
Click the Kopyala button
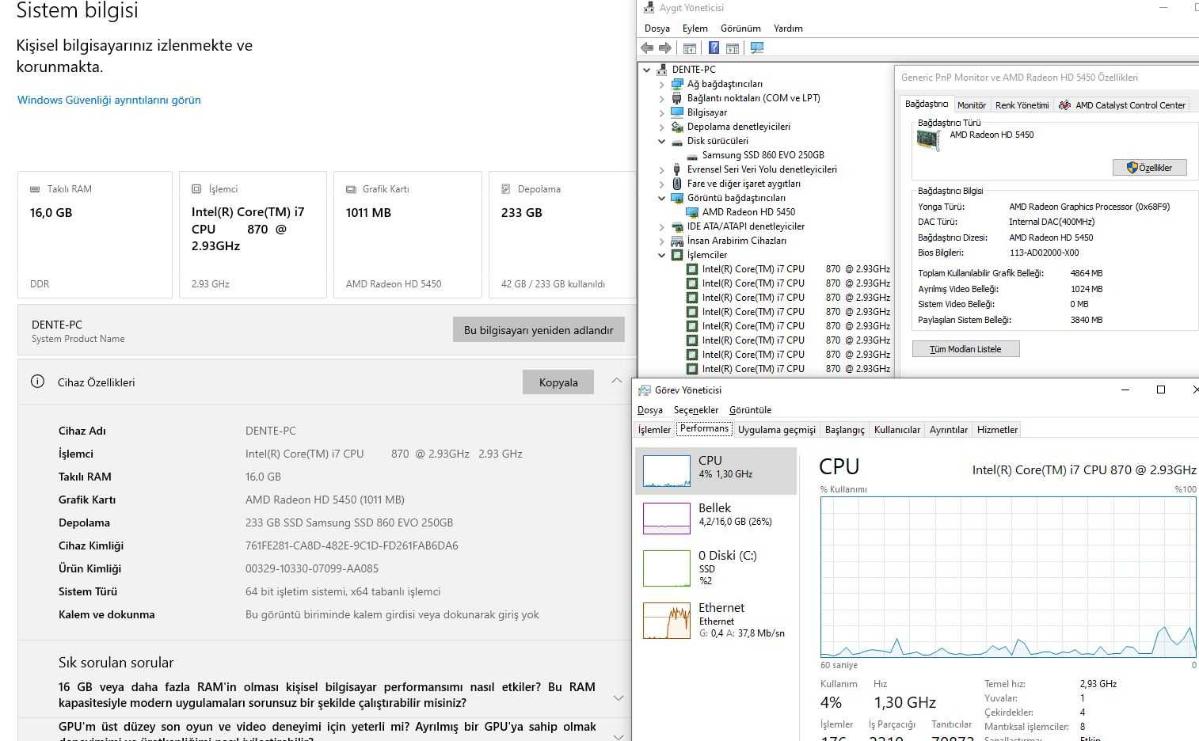558,382
